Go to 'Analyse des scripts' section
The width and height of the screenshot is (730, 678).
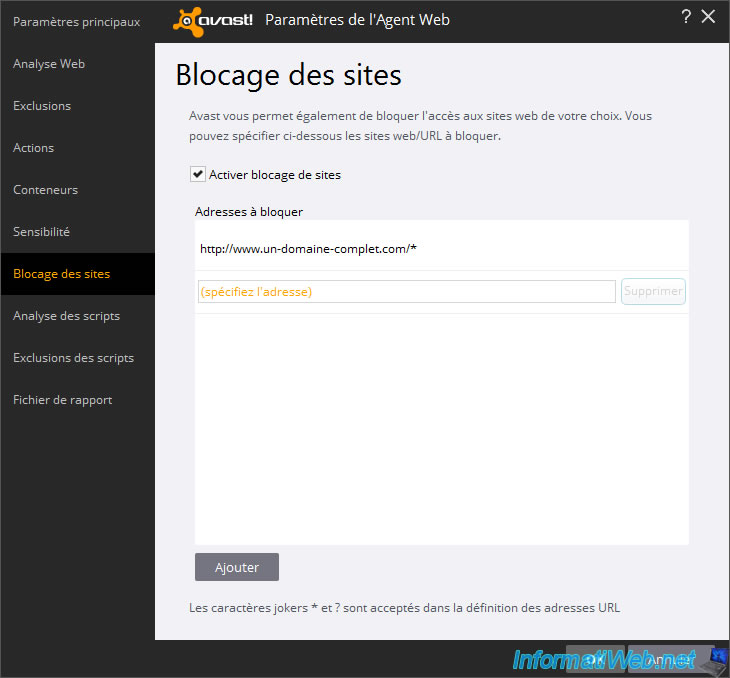[x=66, y=316]
